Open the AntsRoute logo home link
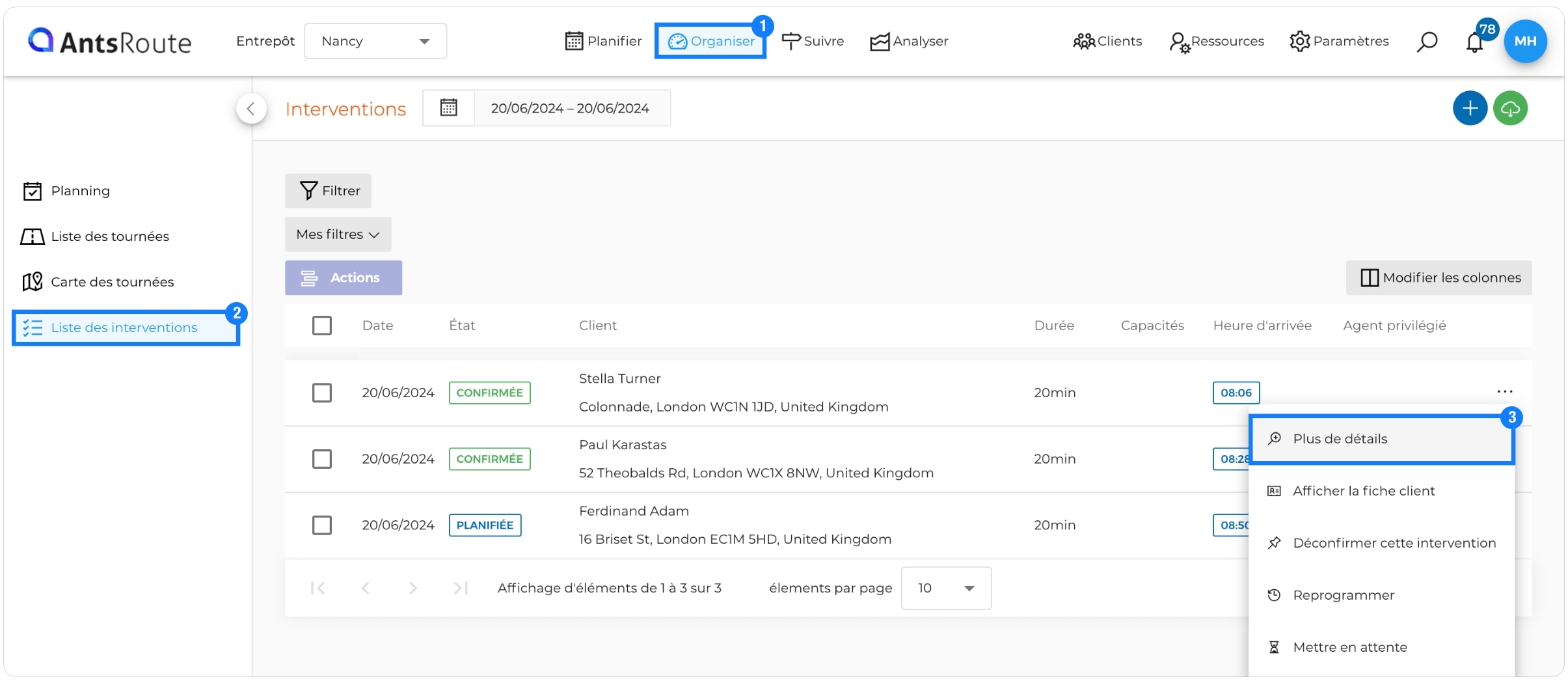Image resolution: width=1568 pixels, height=683 pixels. click(110, 41)
